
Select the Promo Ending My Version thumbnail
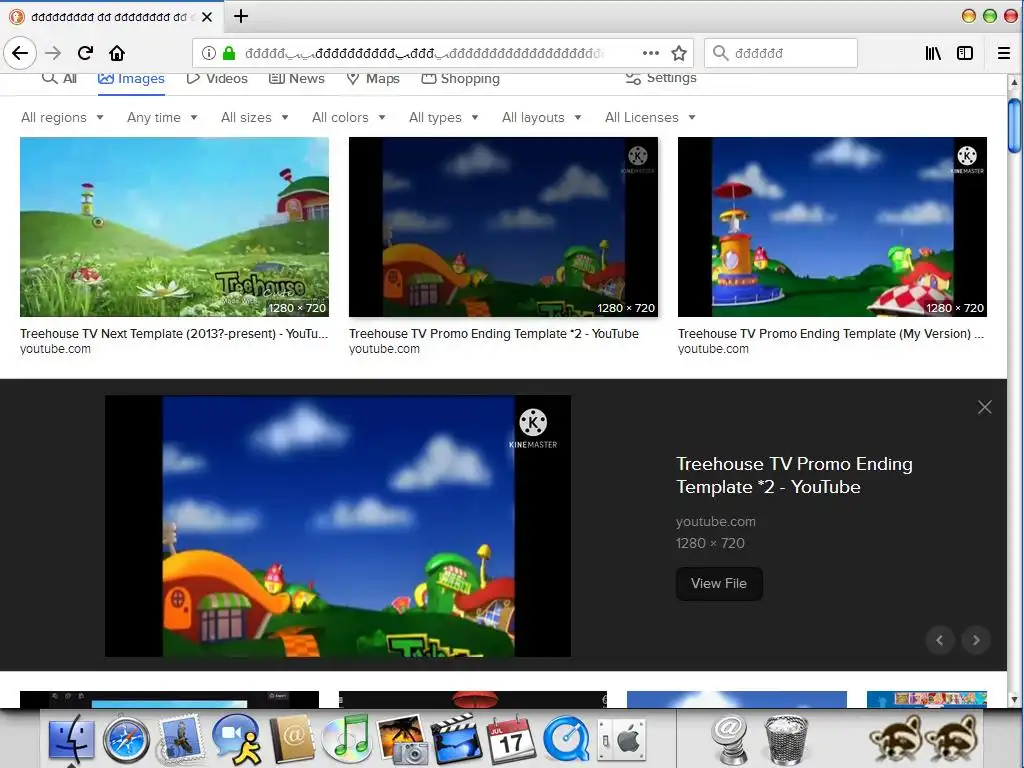(x=832, y=227)
